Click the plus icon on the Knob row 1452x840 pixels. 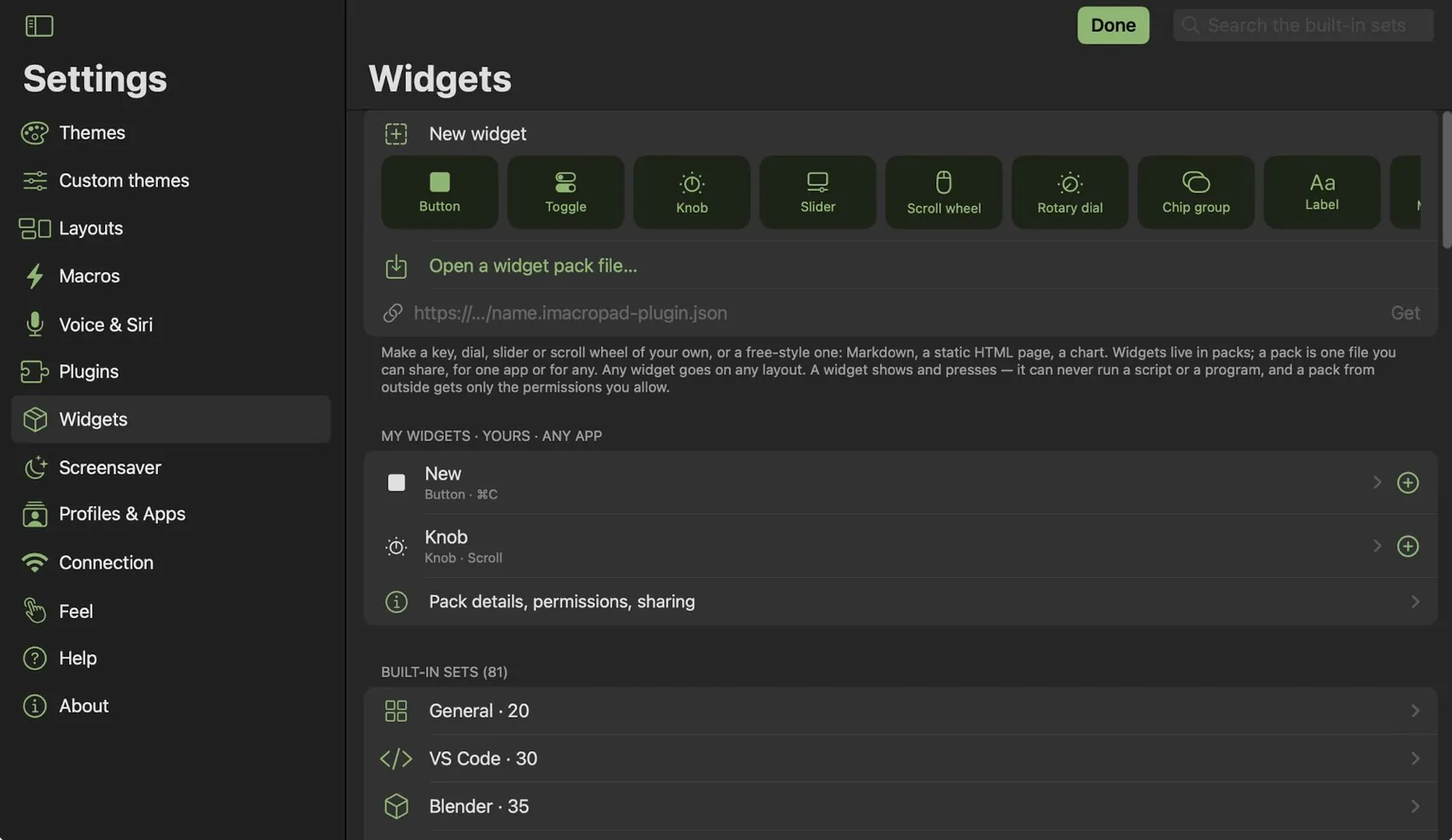1408,545
